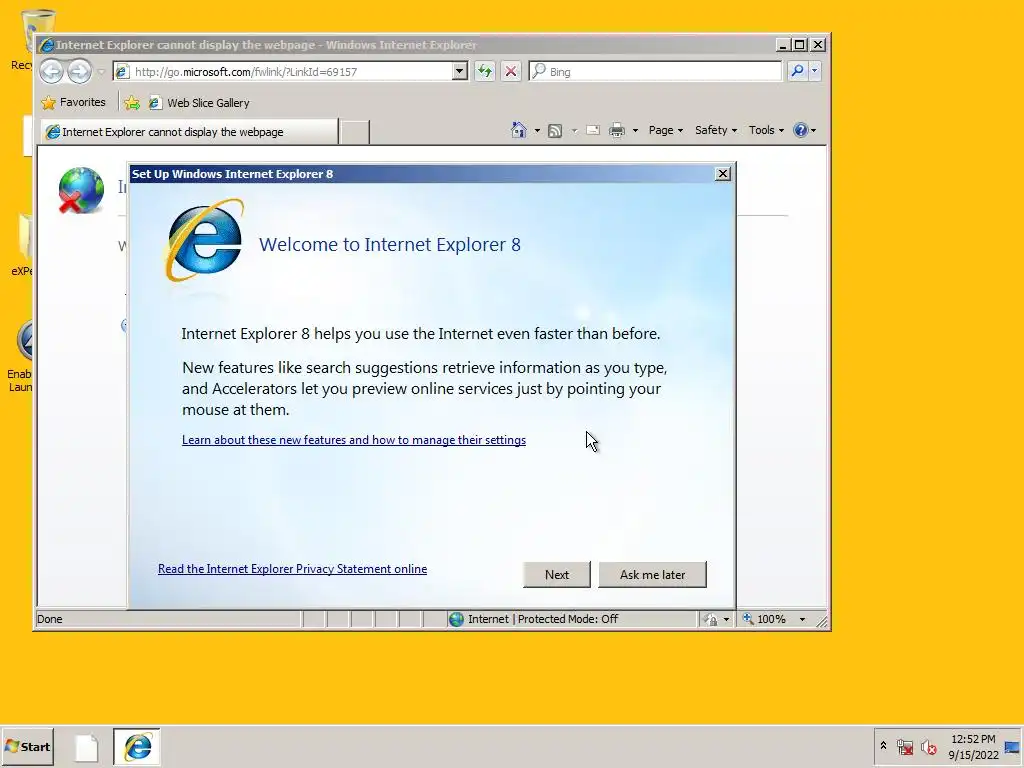Open the Page menu
The image size is (1024, 768).
(665, 130)
